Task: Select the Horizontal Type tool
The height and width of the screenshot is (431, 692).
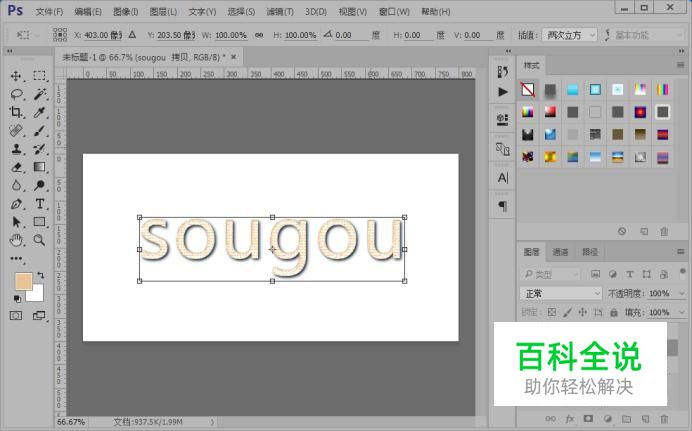Action: tap(39, 204)
